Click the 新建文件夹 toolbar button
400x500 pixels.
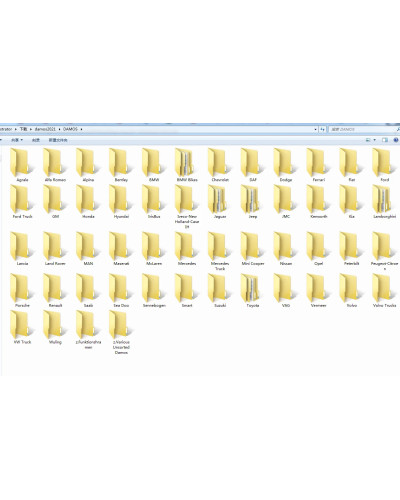point(58,140)
